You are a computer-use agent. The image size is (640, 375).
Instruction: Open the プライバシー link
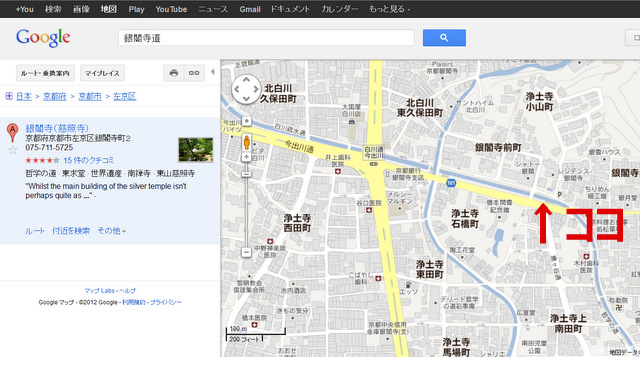pyautogui.click(x=165, y=302)
